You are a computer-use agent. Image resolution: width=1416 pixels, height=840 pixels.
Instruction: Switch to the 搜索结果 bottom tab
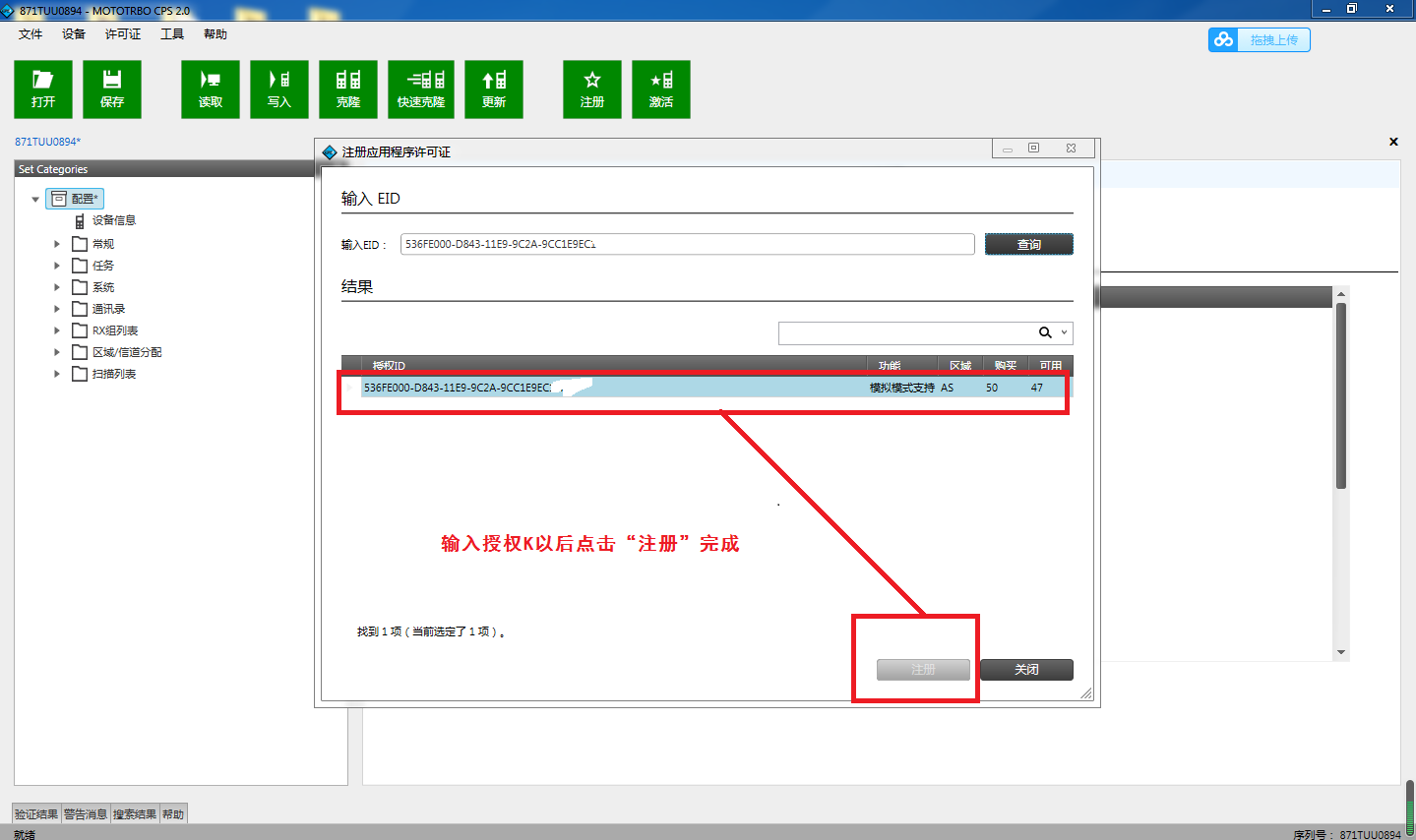pyautogui.click(x=135, y=814)
